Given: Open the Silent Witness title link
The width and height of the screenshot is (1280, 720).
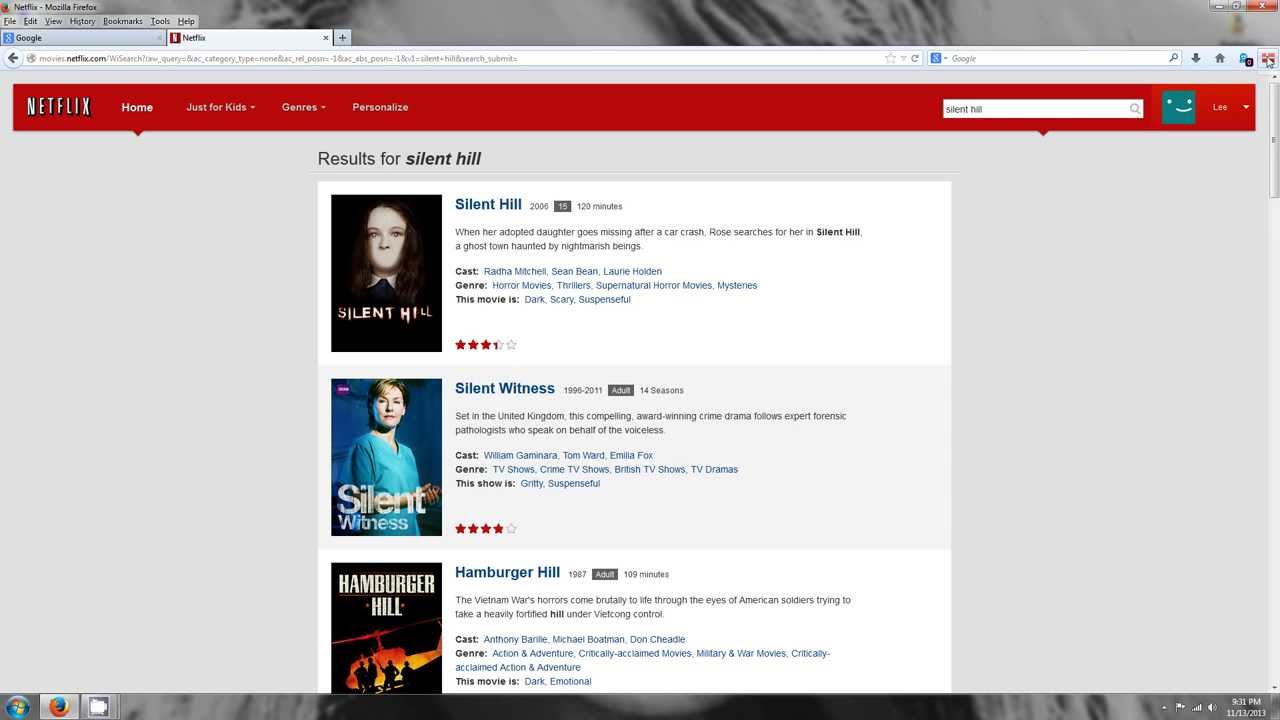Looking at the screenshot, I should (x=505, y=388).
